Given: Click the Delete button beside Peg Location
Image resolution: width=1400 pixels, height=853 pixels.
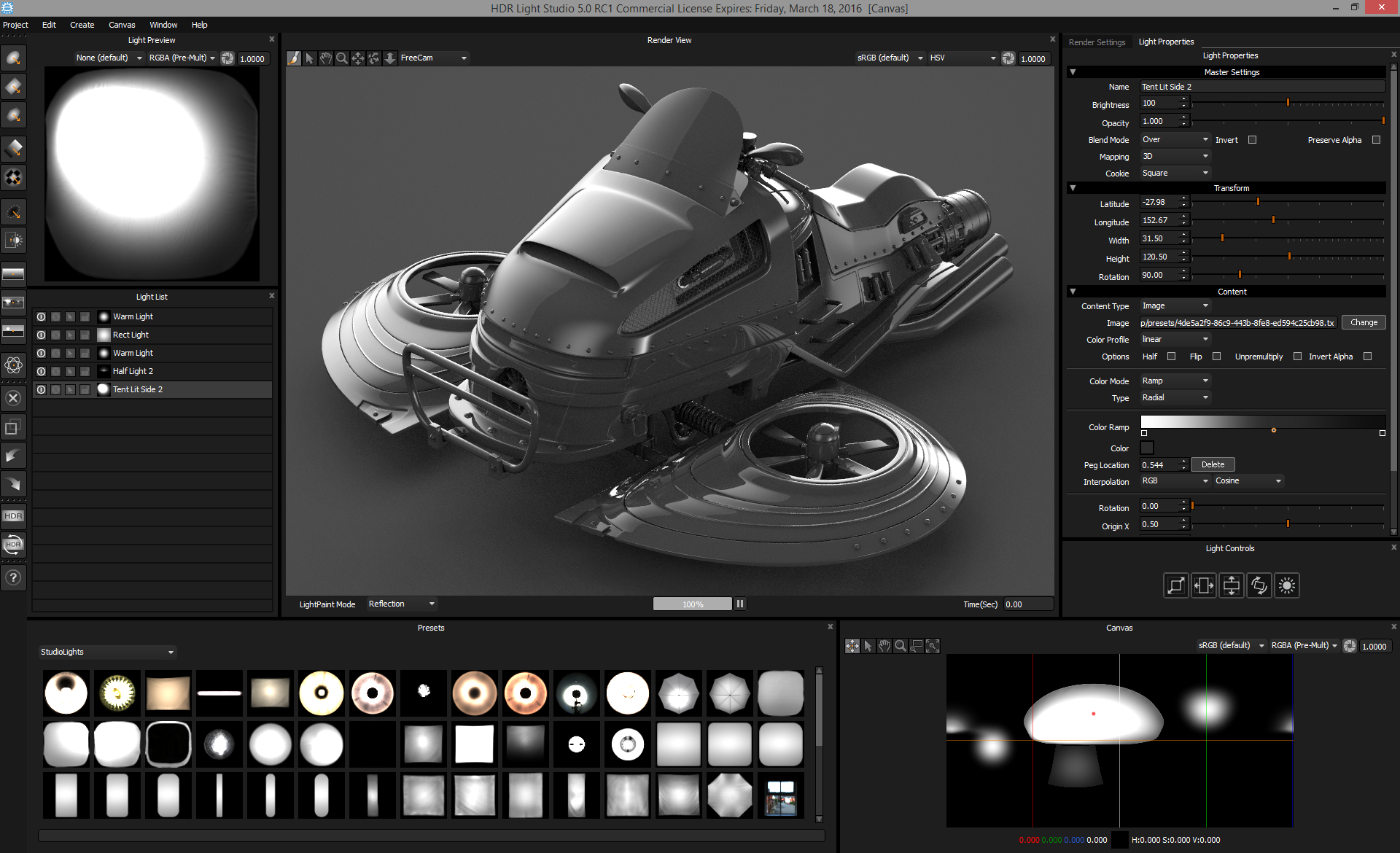Looking at the screenshot, I should coord(1212,464).
